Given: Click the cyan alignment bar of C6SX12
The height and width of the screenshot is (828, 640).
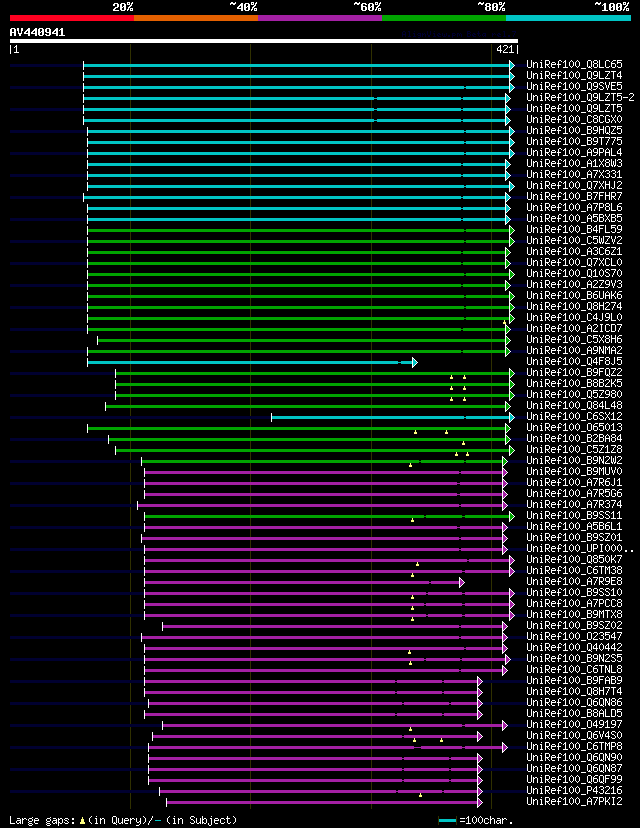Looking at the screenshot, I should (393, 417).
